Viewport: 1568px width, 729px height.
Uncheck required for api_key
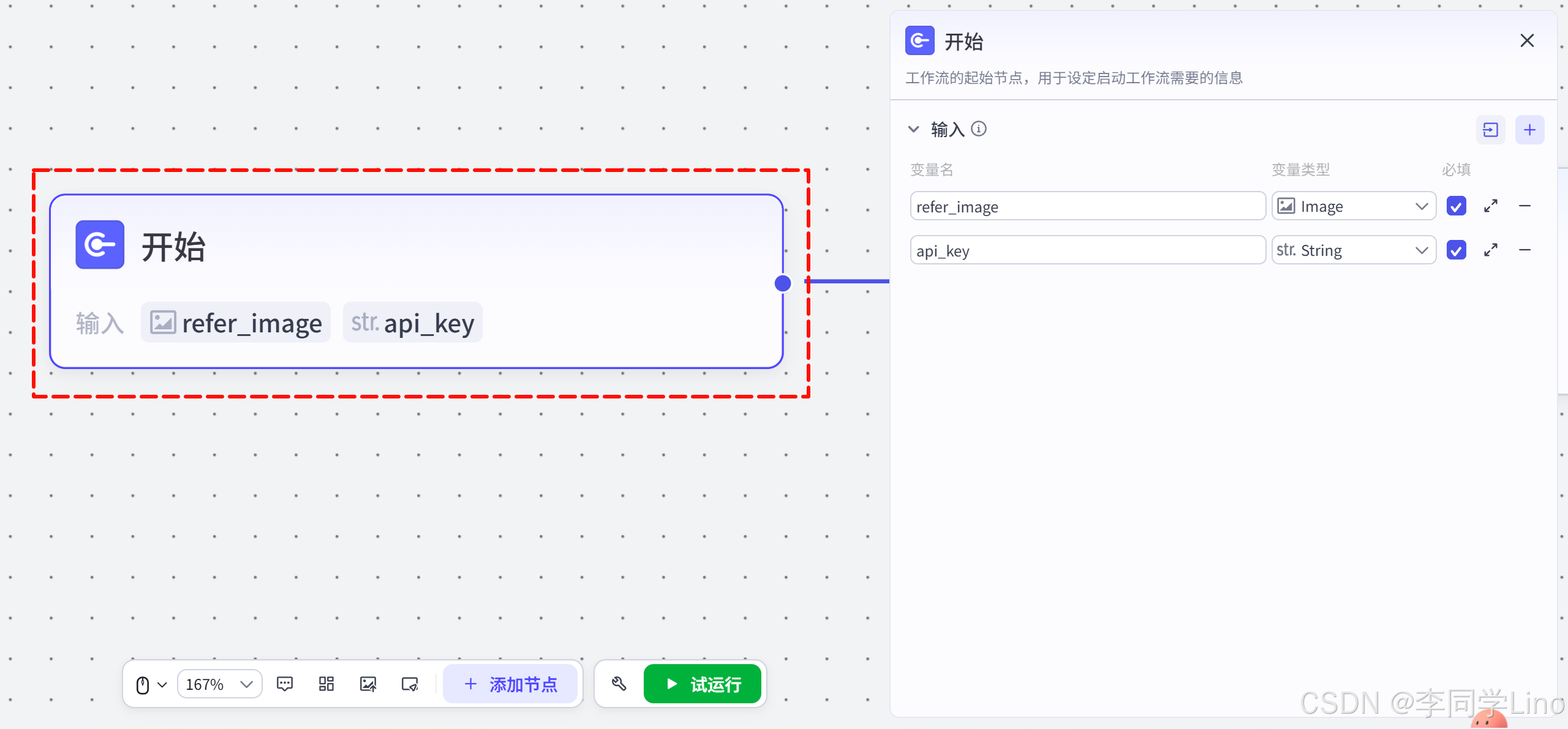[x=1456, y=250]
